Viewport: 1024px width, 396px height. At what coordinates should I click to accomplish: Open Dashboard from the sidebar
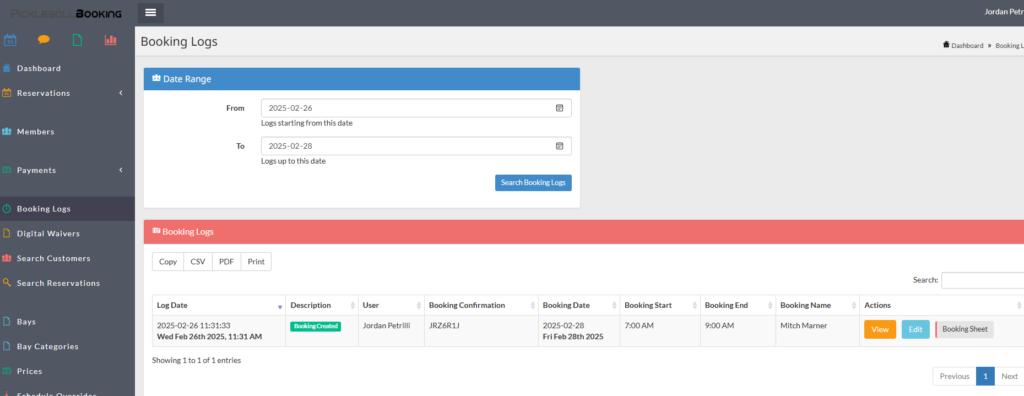pos(39,68)
